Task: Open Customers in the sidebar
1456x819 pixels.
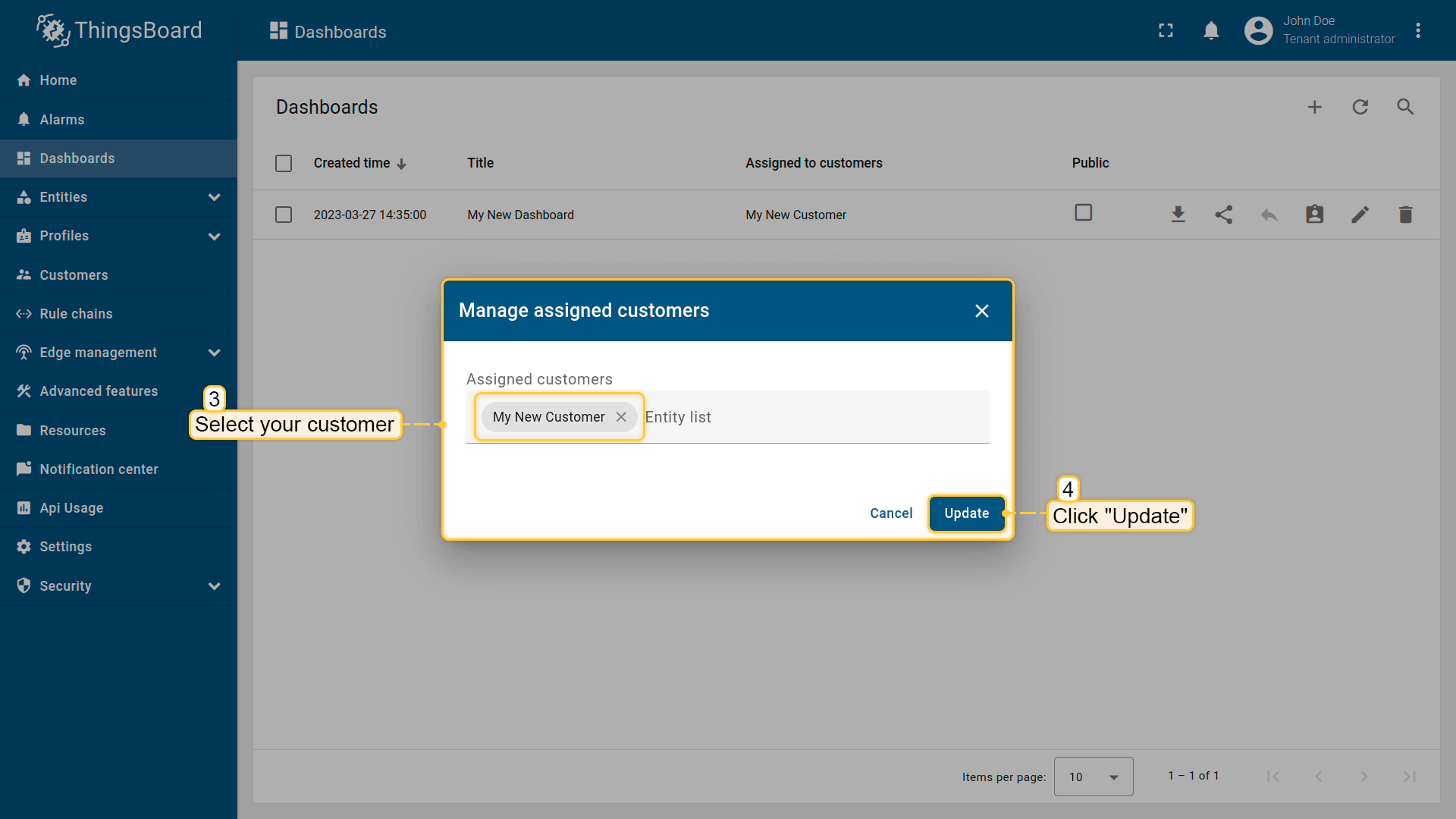Action: click(x=74, y=275)
